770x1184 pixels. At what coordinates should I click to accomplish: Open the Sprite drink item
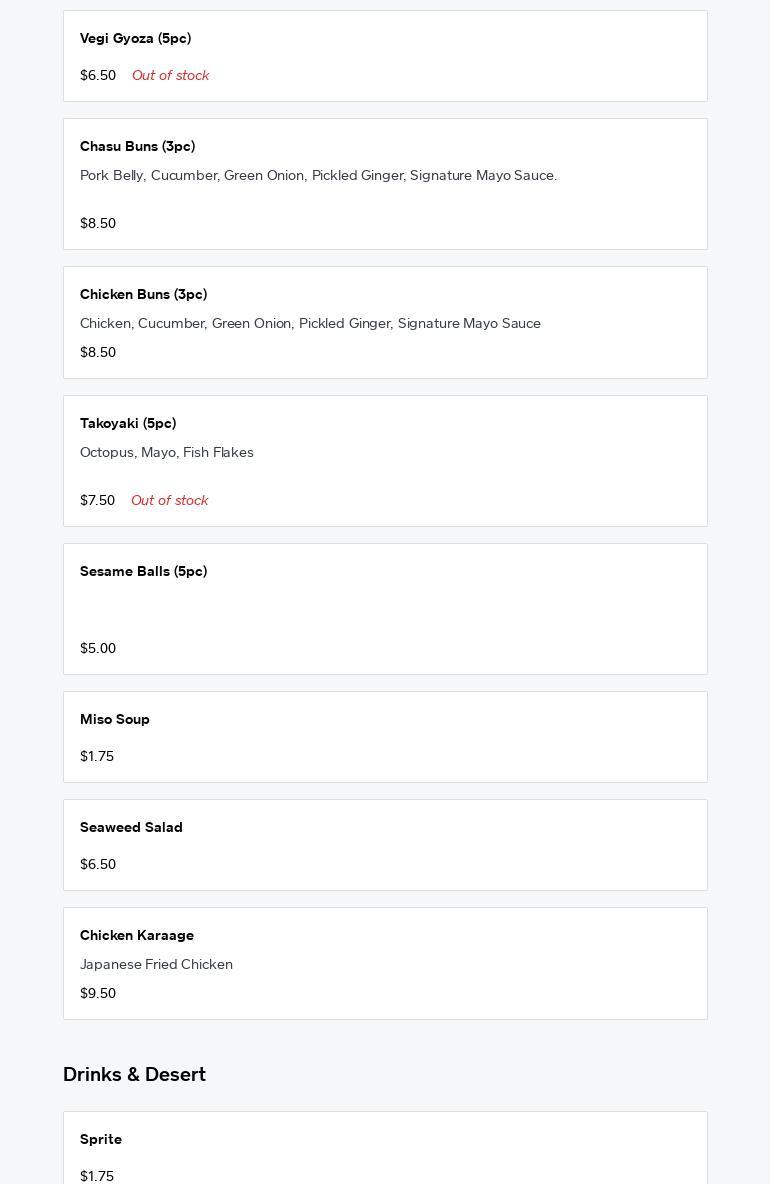click(101, 1139)
